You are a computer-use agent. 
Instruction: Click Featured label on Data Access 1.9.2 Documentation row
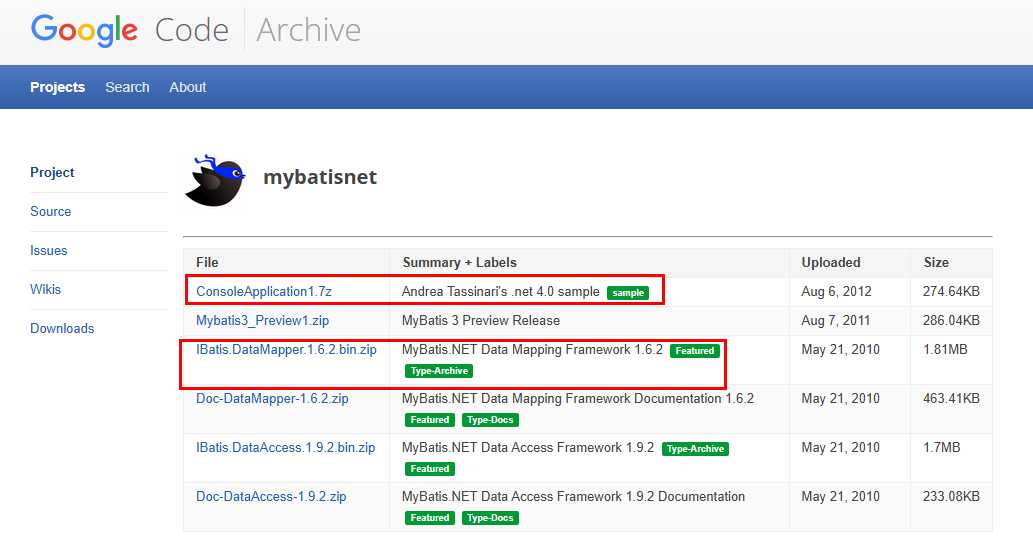(430, 518)
